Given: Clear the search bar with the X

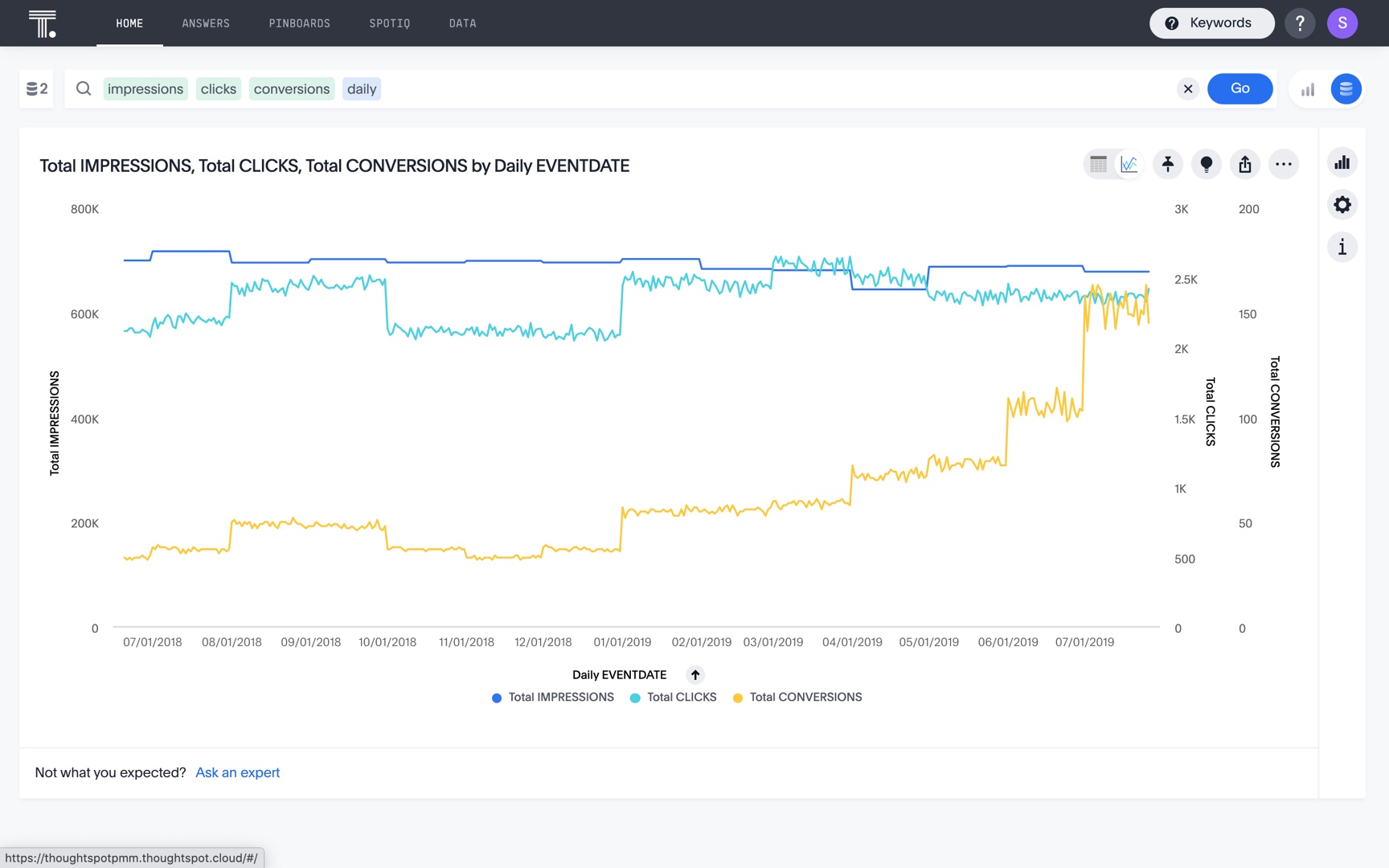Looking at the screenshot, I should (x=1188, y=88).
